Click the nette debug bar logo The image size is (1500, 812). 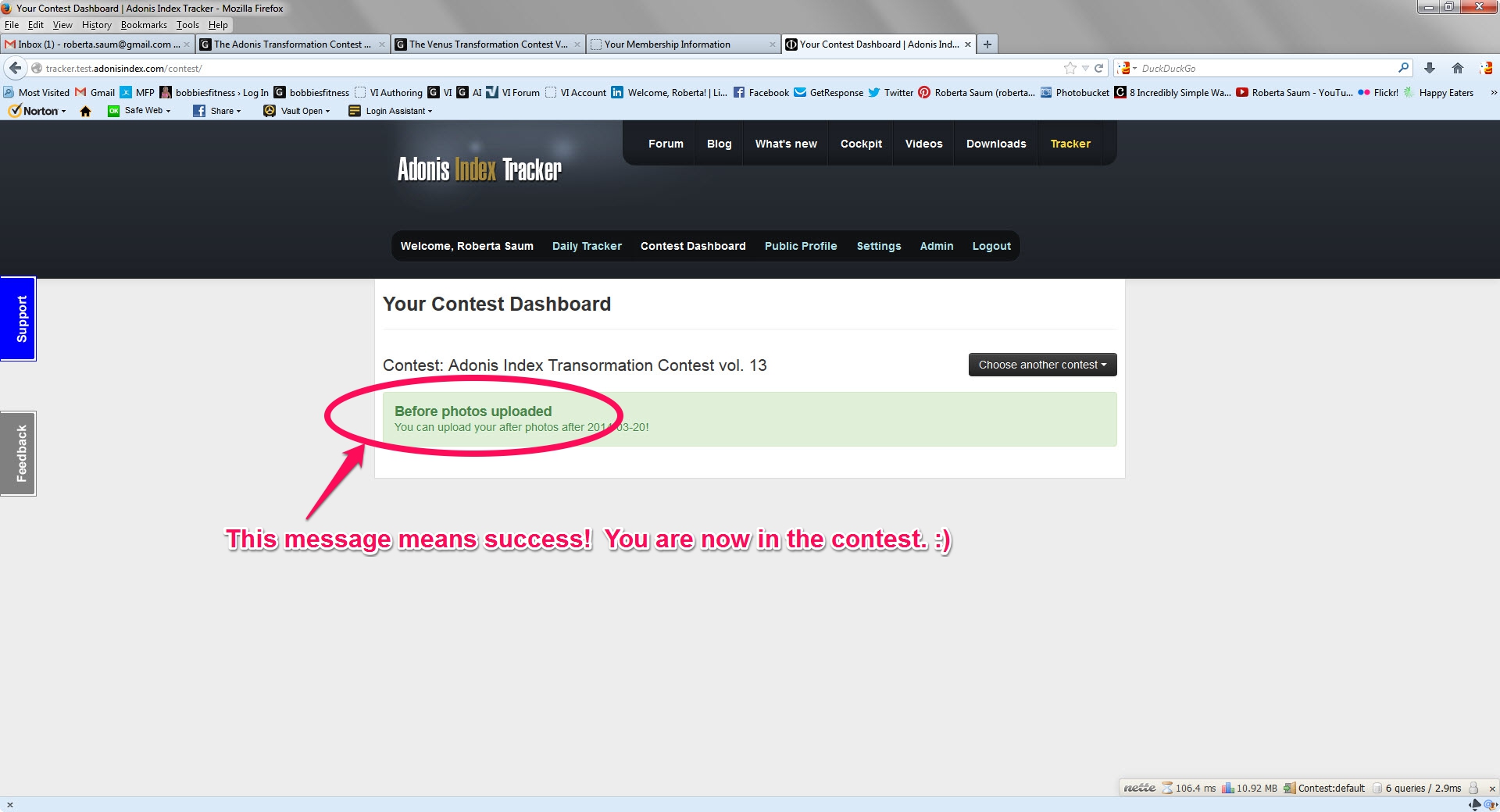(x=1139, y=788)
